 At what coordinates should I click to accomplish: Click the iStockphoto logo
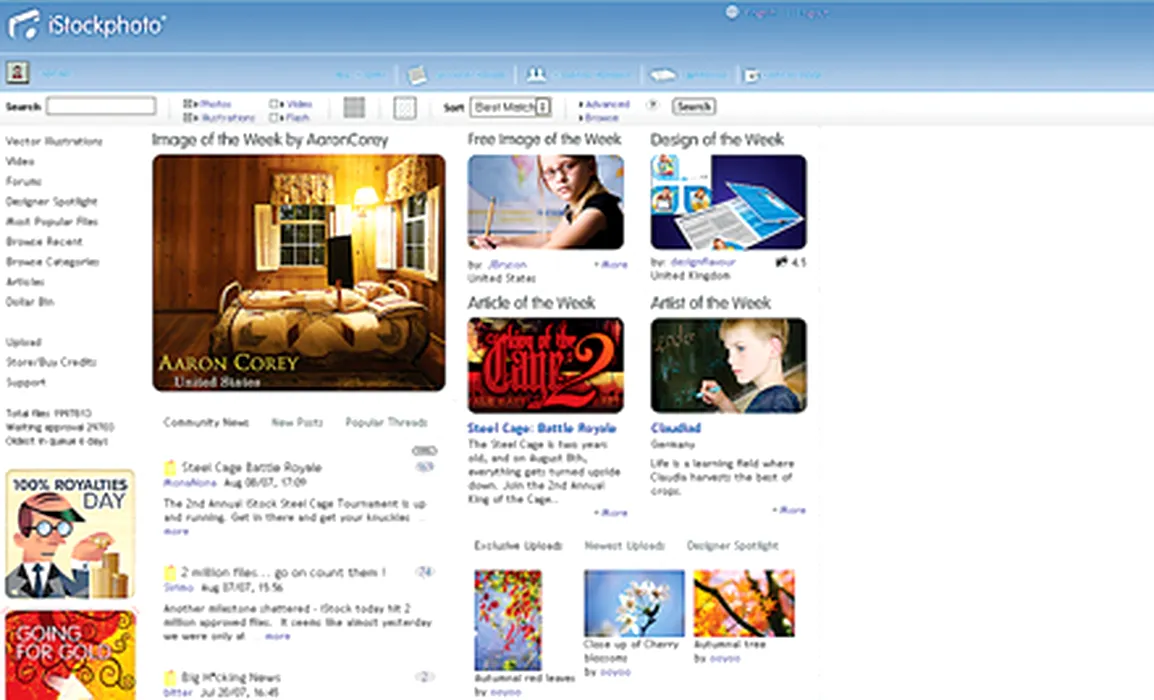pyautogui.click(x=87, y=25)
